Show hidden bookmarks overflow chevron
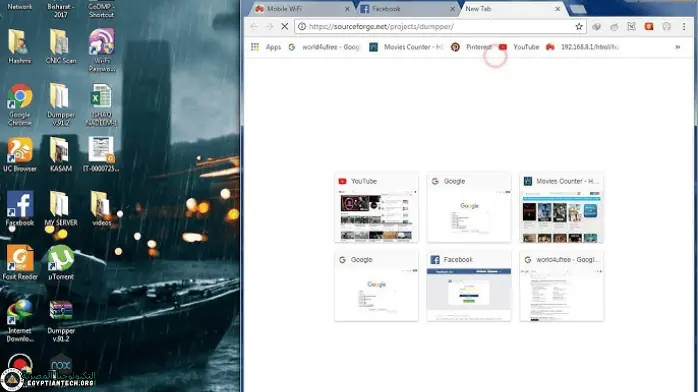Image resolution: width=698 pixels, height=392 pixels. (x=678, y=47)
